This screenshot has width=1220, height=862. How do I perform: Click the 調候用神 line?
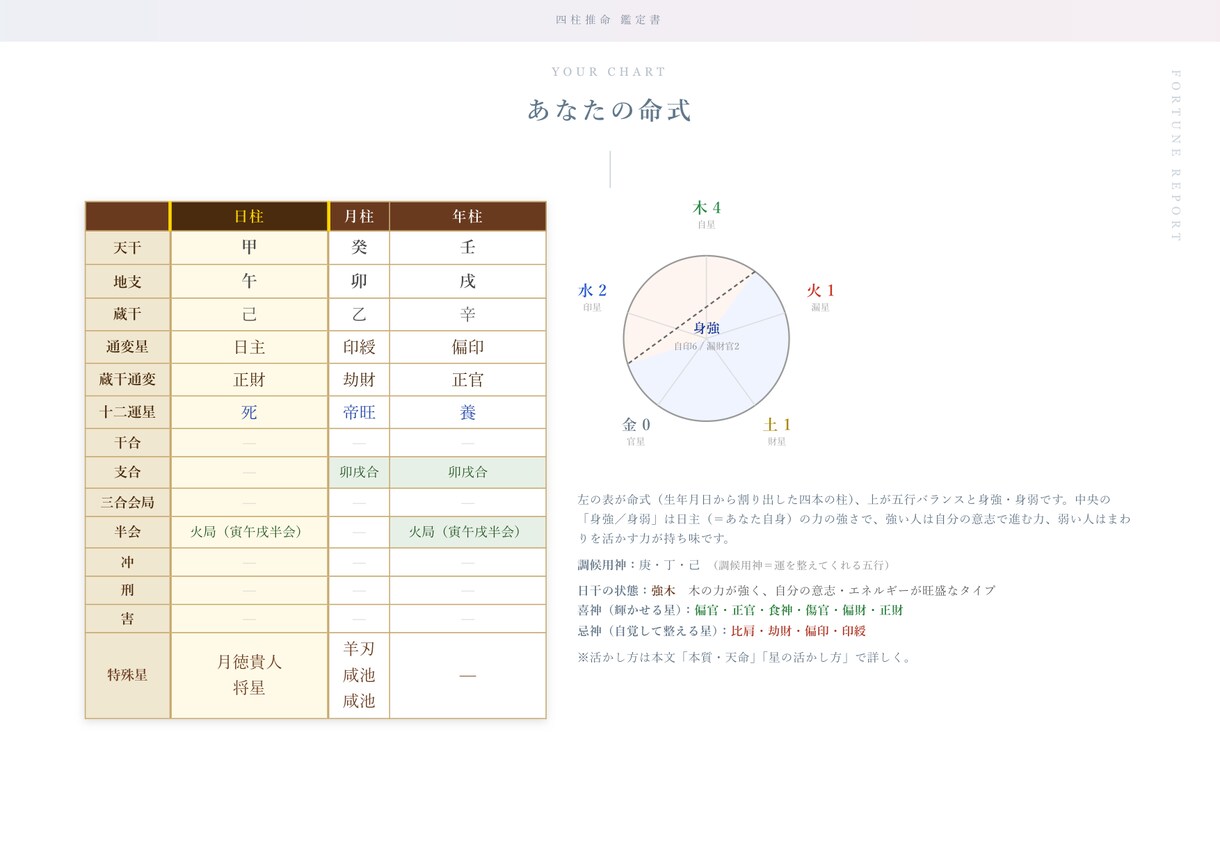coord(735,565)
